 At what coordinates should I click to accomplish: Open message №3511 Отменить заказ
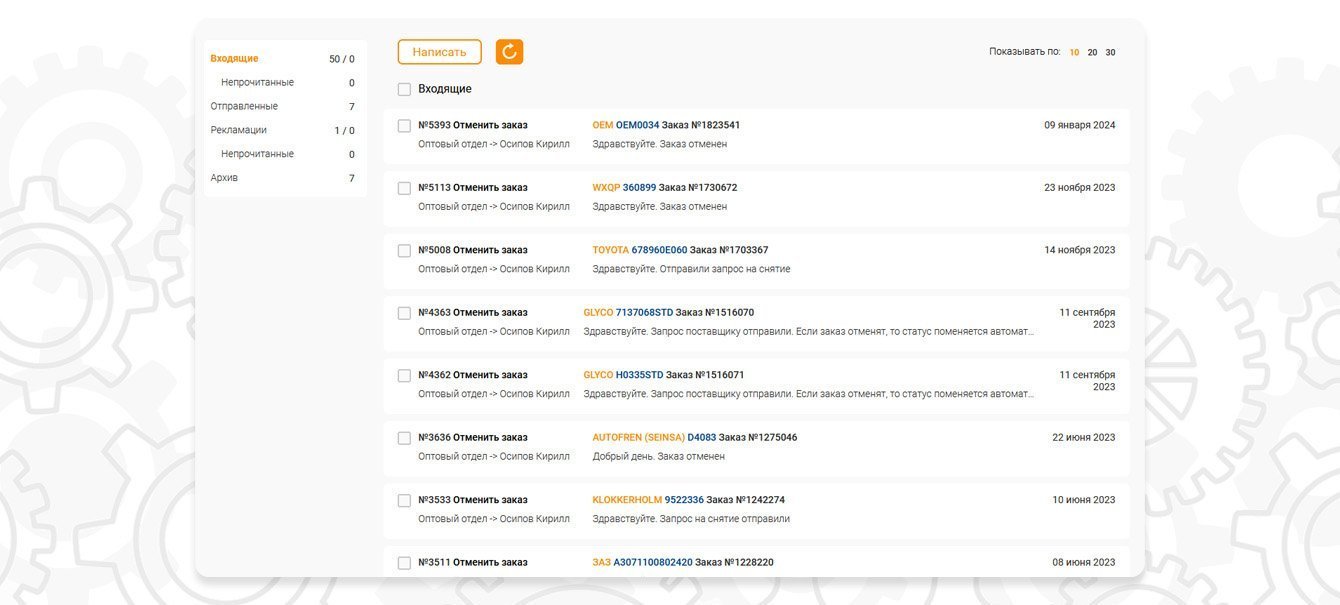pos(473,563)
